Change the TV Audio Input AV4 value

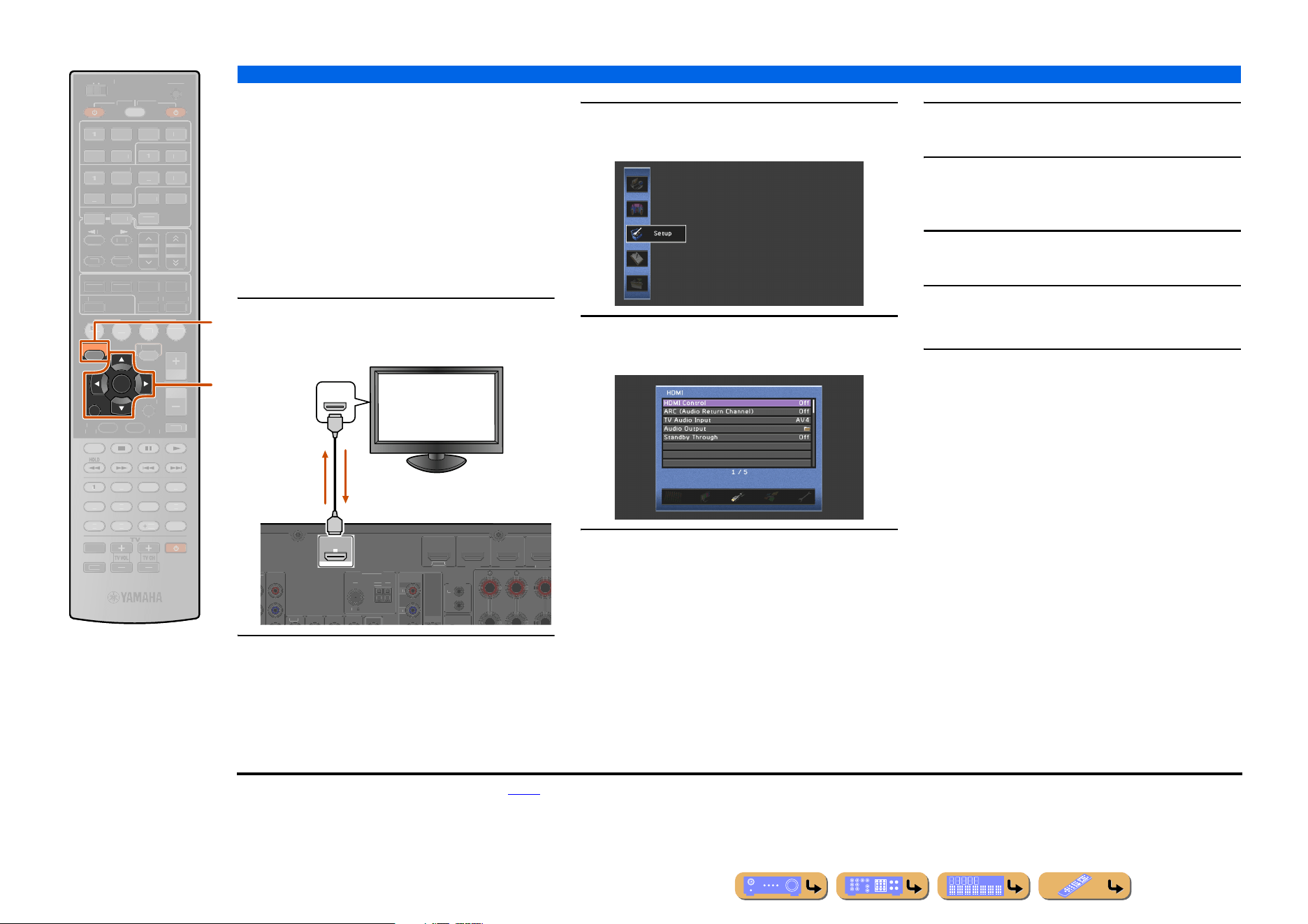pyautogui.click(x=736, y=420)
